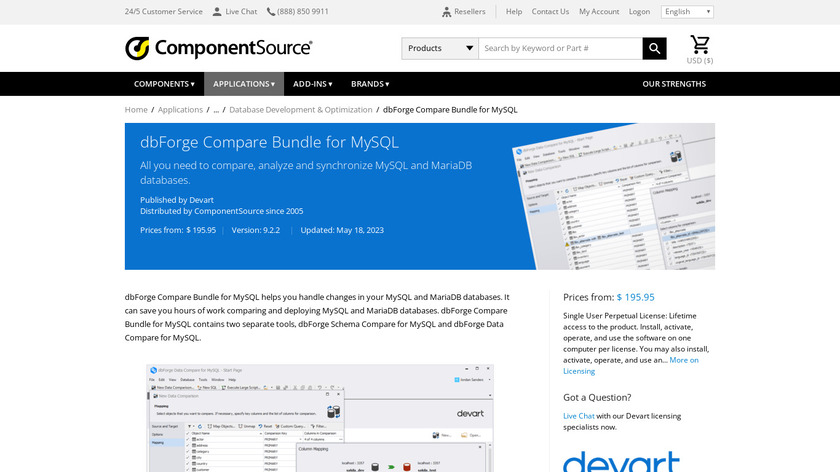Click the ellipsis breadcrumb
840x472 pixels.
(216, 110)
